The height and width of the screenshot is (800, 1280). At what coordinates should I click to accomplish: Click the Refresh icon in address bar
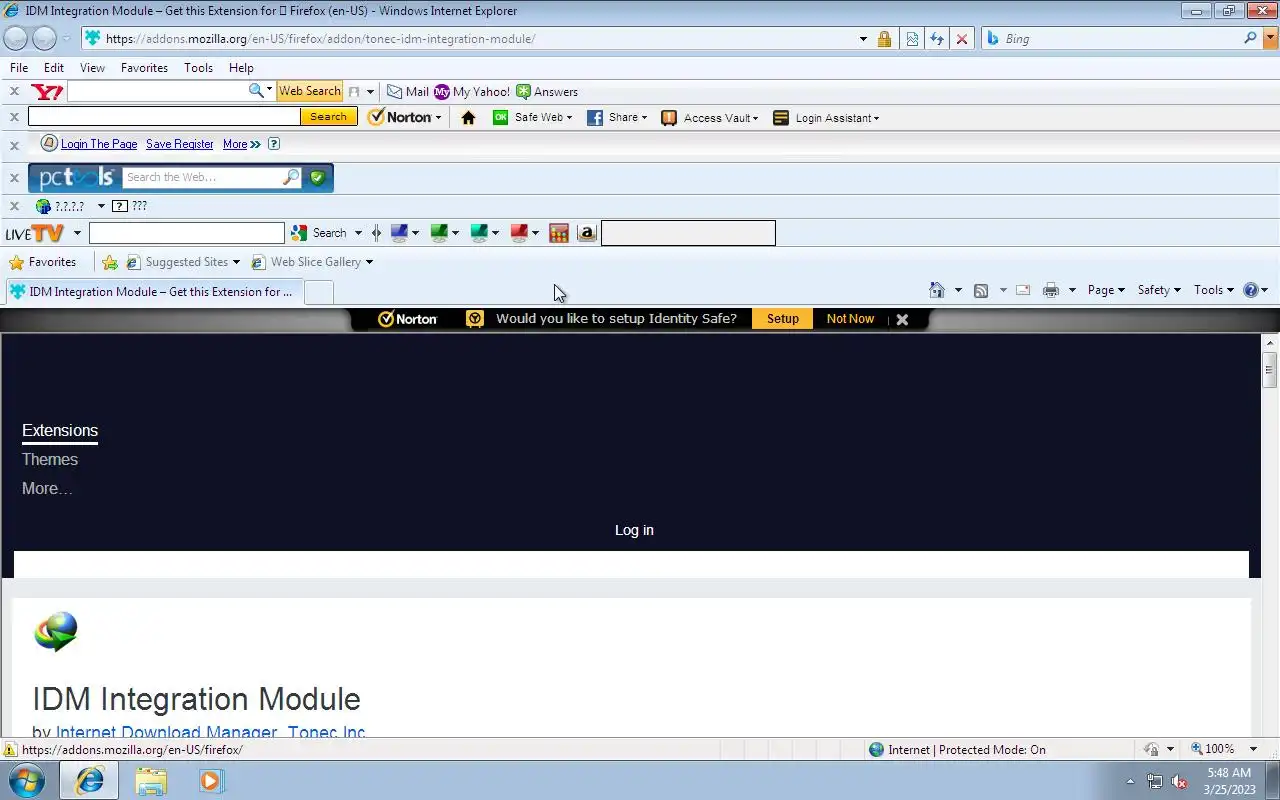tap(937, 39)
